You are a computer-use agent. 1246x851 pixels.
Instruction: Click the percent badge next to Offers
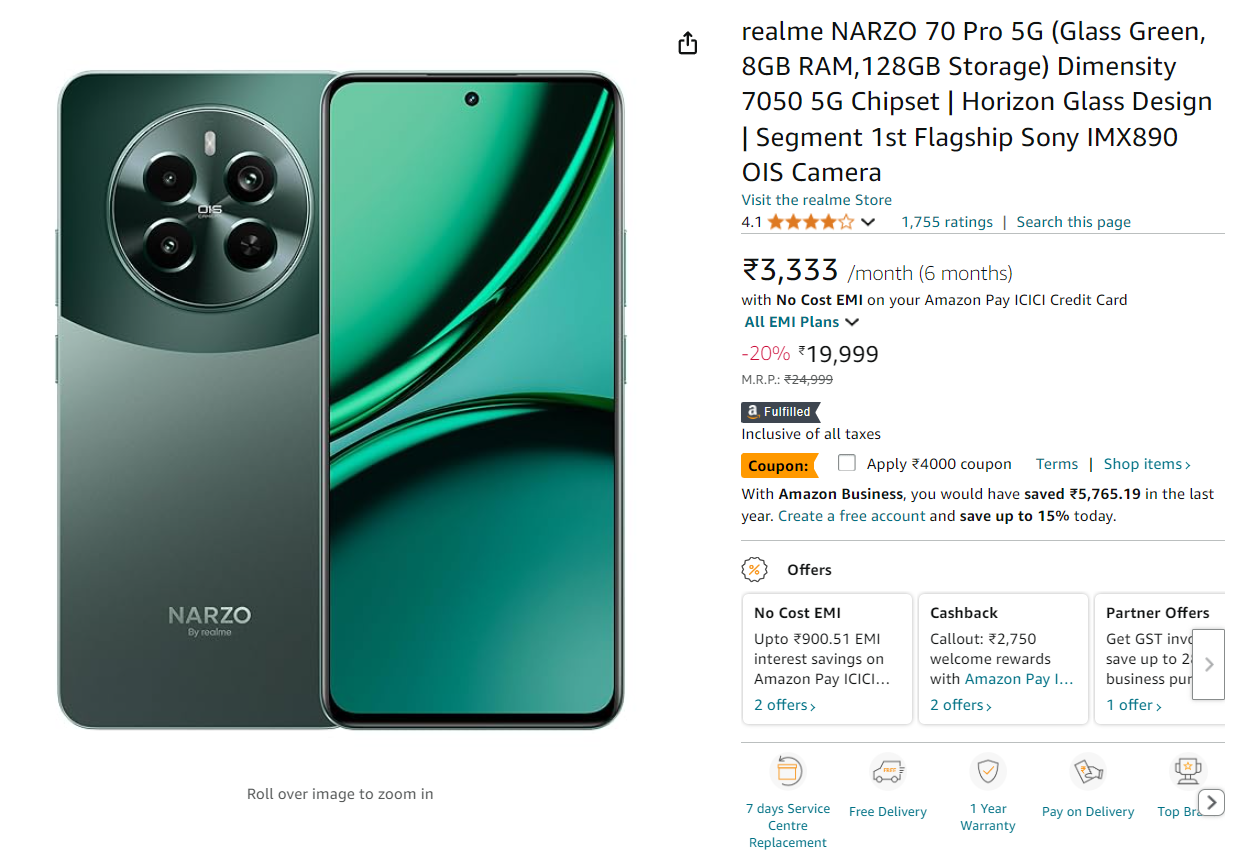pos(755,569)
